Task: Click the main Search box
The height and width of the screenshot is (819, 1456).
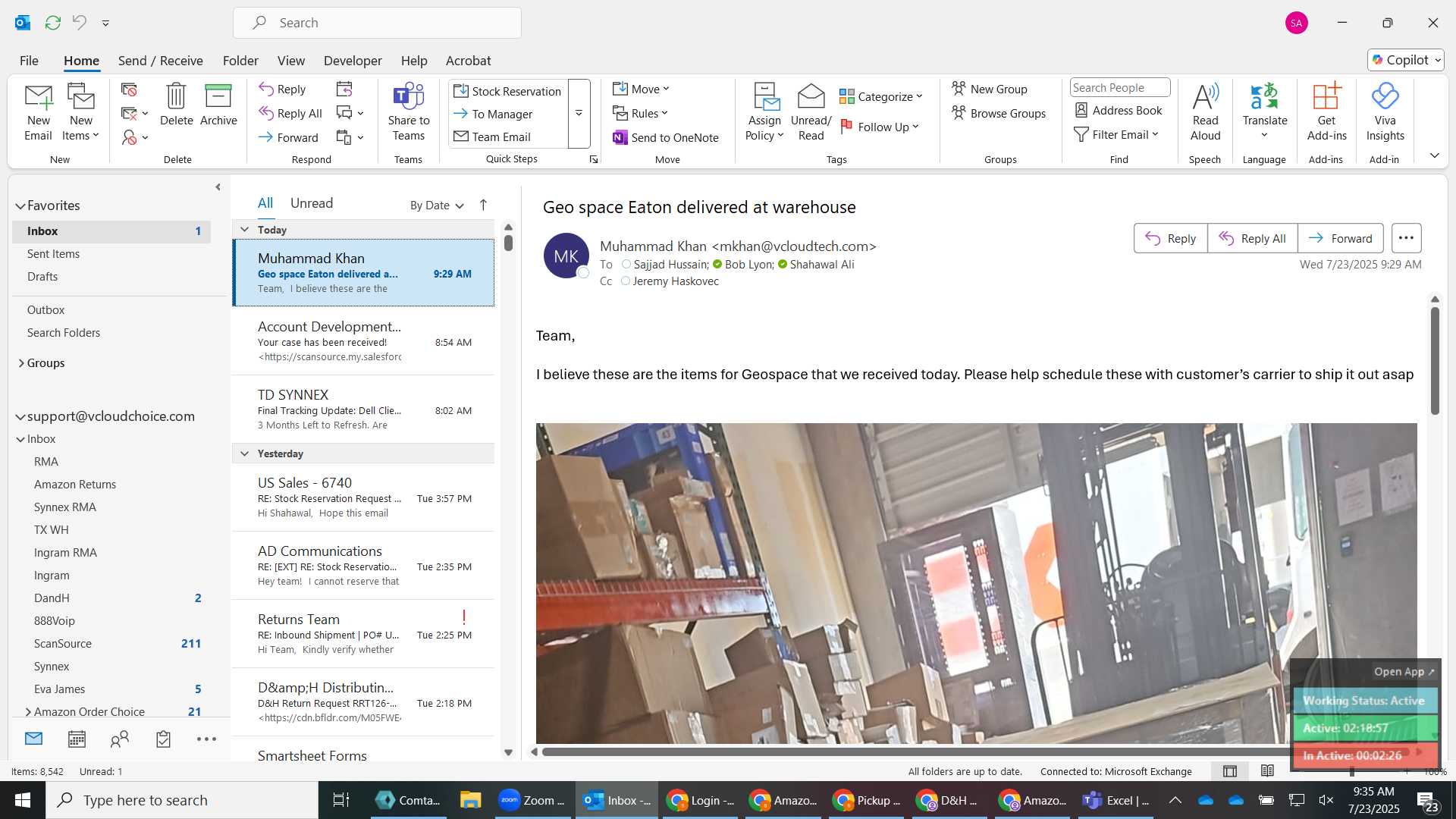Action: coord(377,23)
